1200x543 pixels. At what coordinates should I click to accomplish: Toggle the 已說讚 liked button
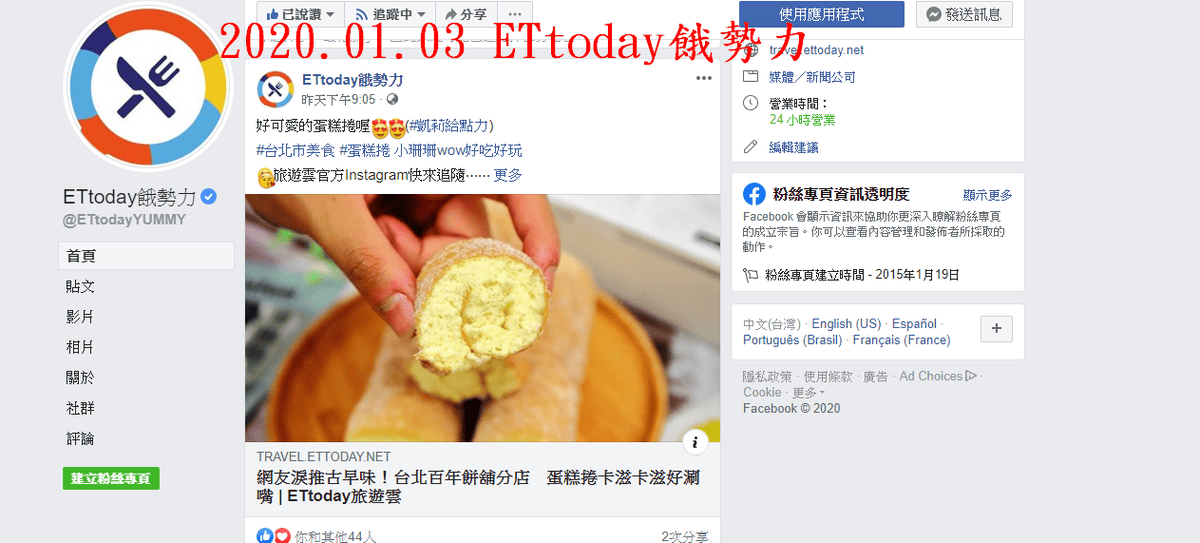point(300,14)
